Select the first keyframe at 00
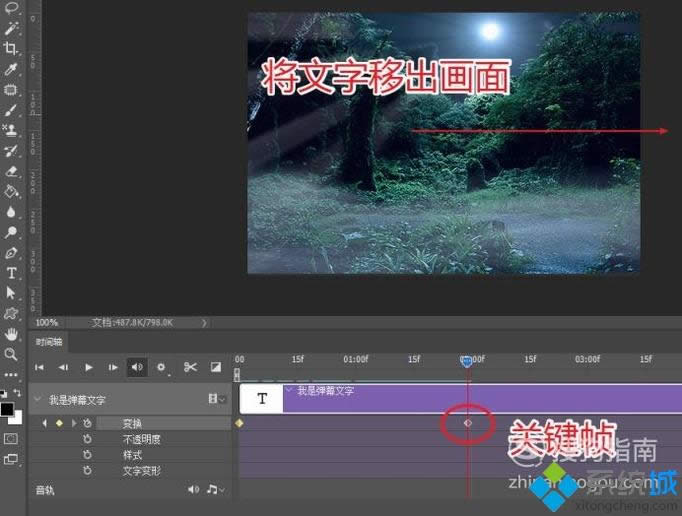The height and width of the screenshot is (516, 682). (239, 423)
